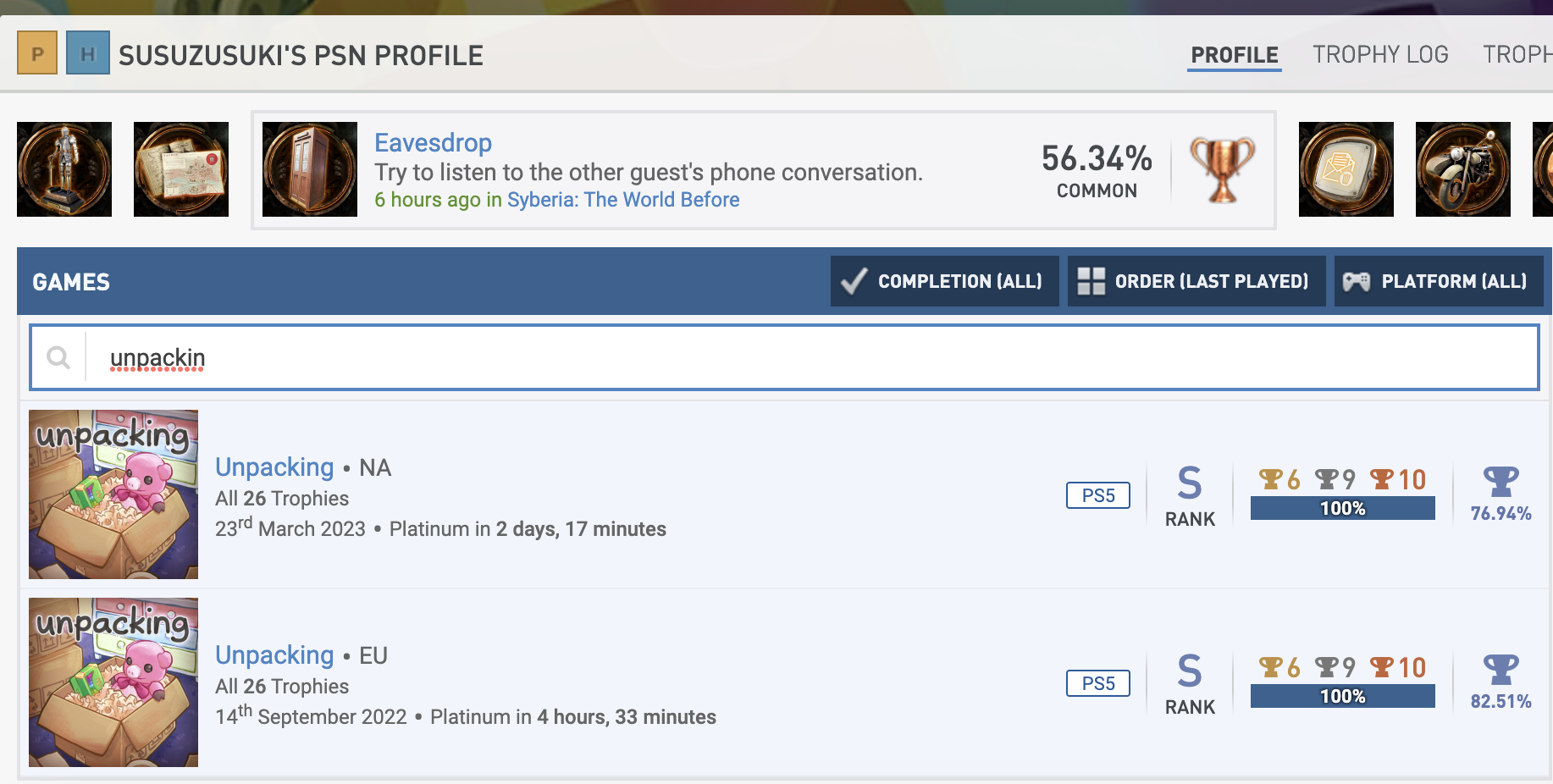The height and width of the screenshot is (784, 1553).
Task: Open the motorcycle trophy icon
Action: coord(1462,169)
